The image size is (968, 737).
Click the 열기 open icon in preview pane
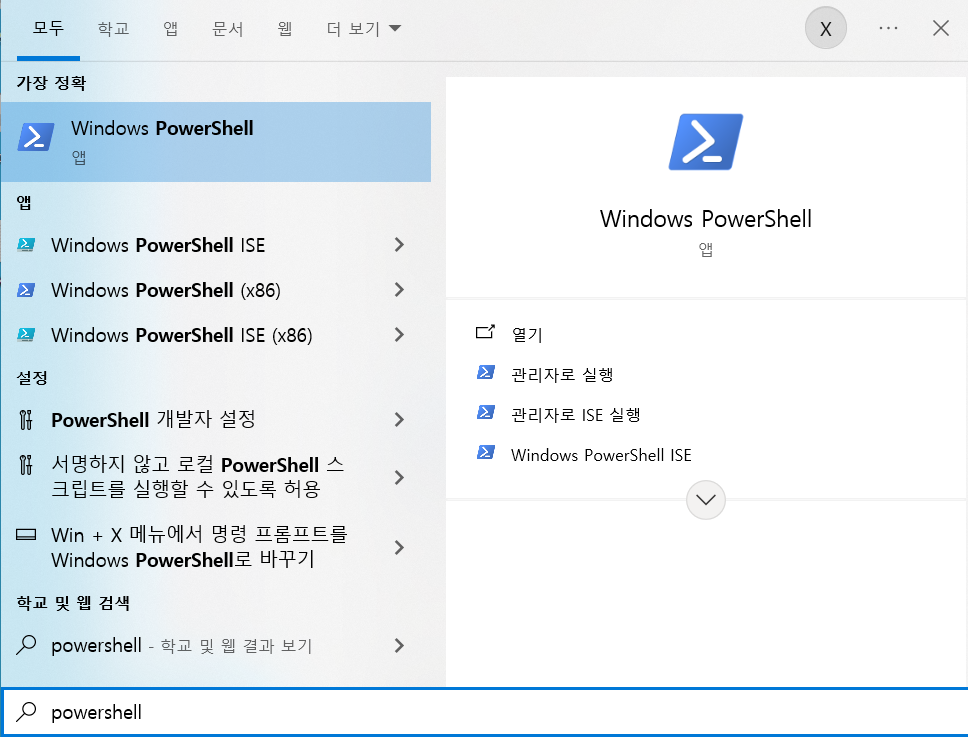coord(485,332)
